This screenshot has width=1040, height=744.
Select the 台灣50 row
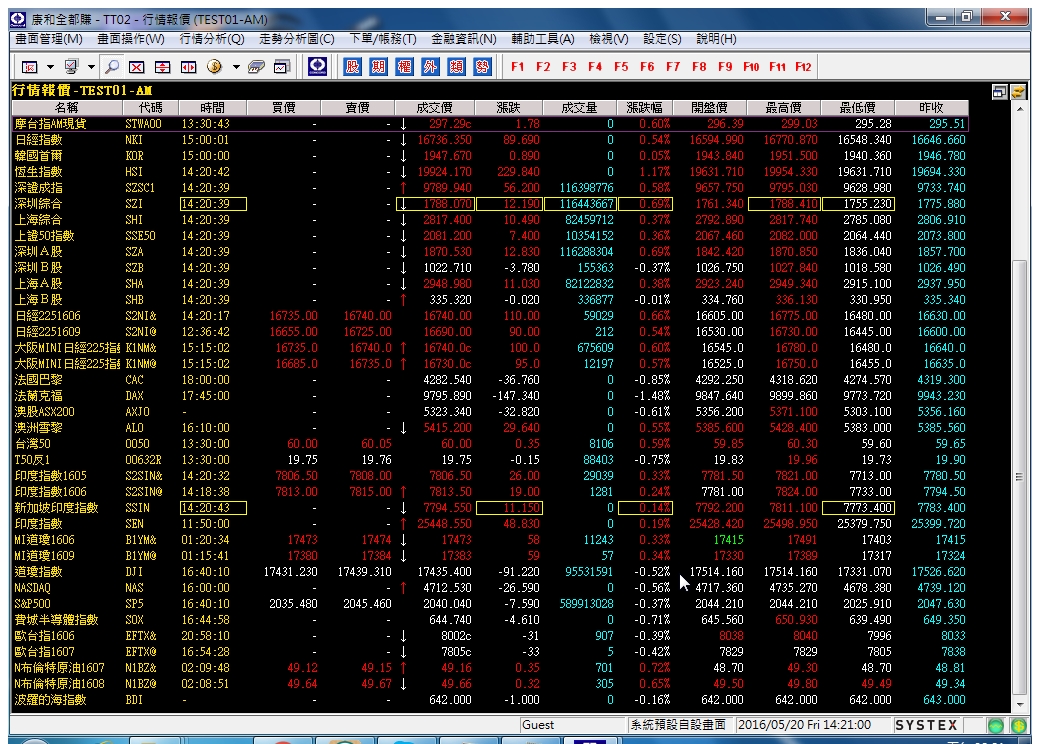point(490,444)
